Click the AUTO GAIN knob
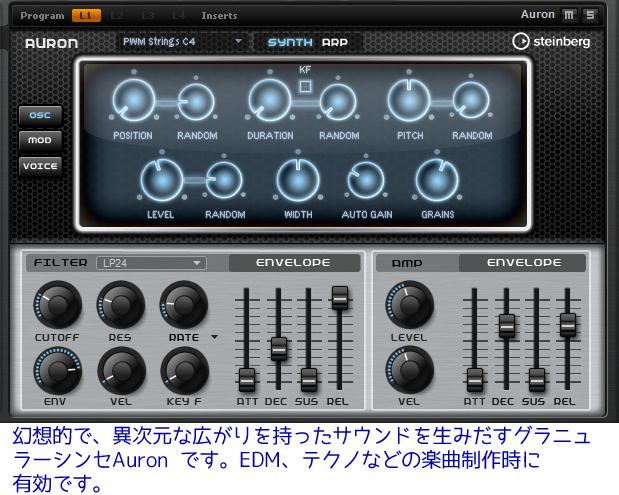 pyautogui.click(x=366, y=180)
